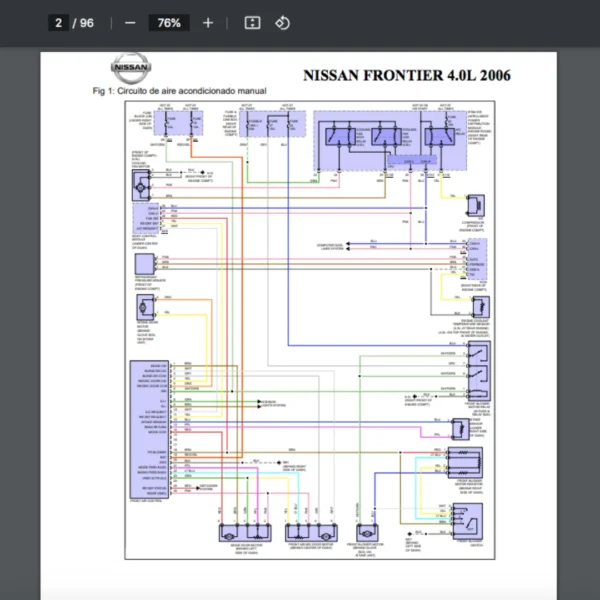Select the 76% zoom level field
This screenshot has height=600, width=600.
[x=168, y=22]
